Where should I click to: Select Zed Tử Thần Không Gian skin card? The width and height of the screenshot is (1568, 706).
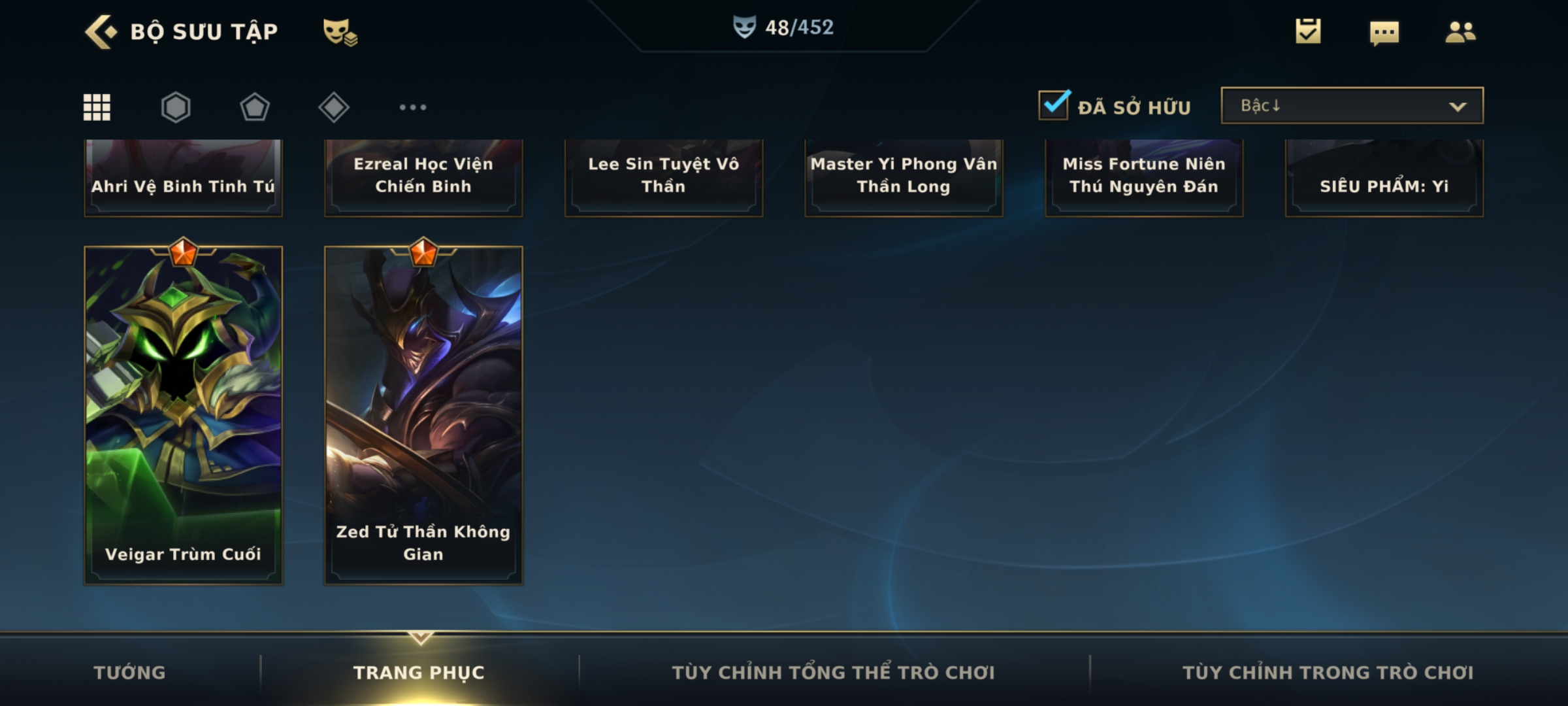click(x=423, y=415)
